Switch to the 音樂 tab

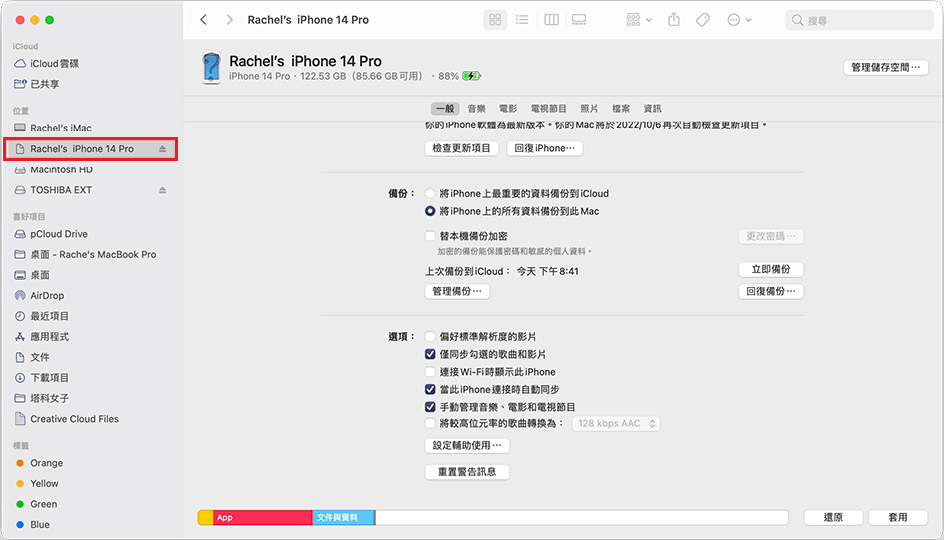click(476, 108)
